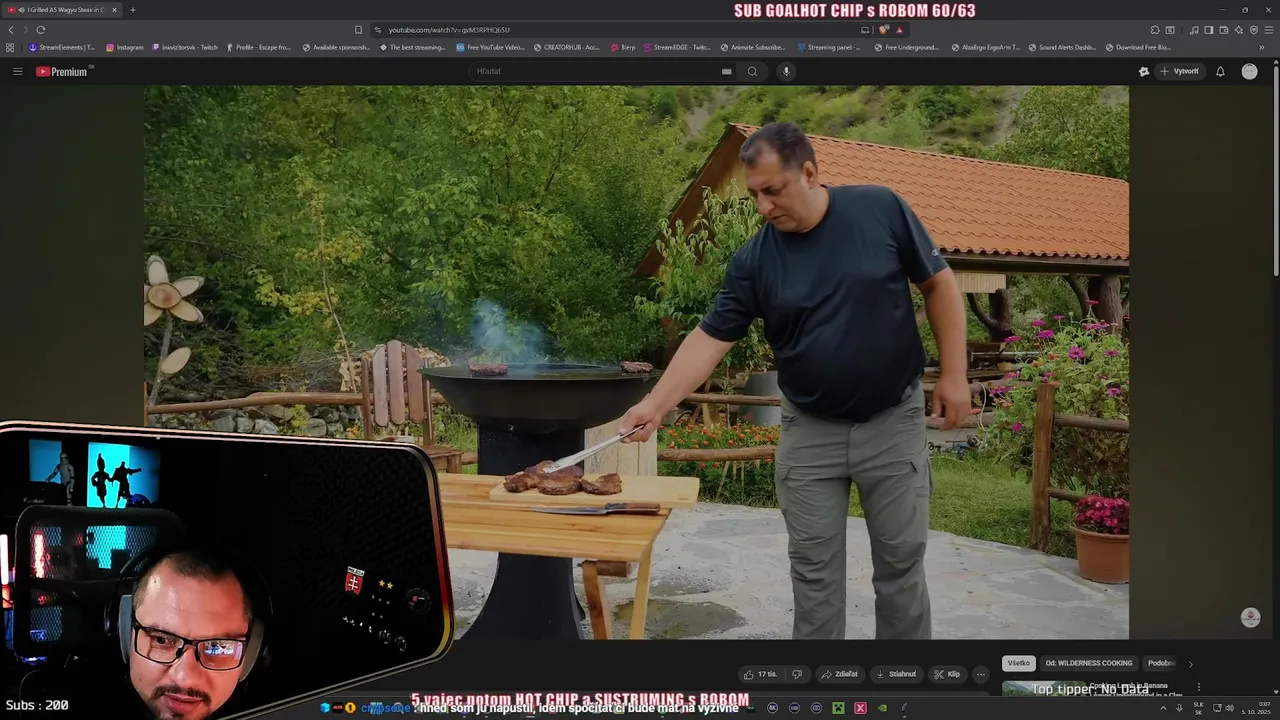The width and height of the screenshot is (1280, 720).
Task: Open Brave Shields lion icon
Action: pyautogui.click(x=884, y=30)
